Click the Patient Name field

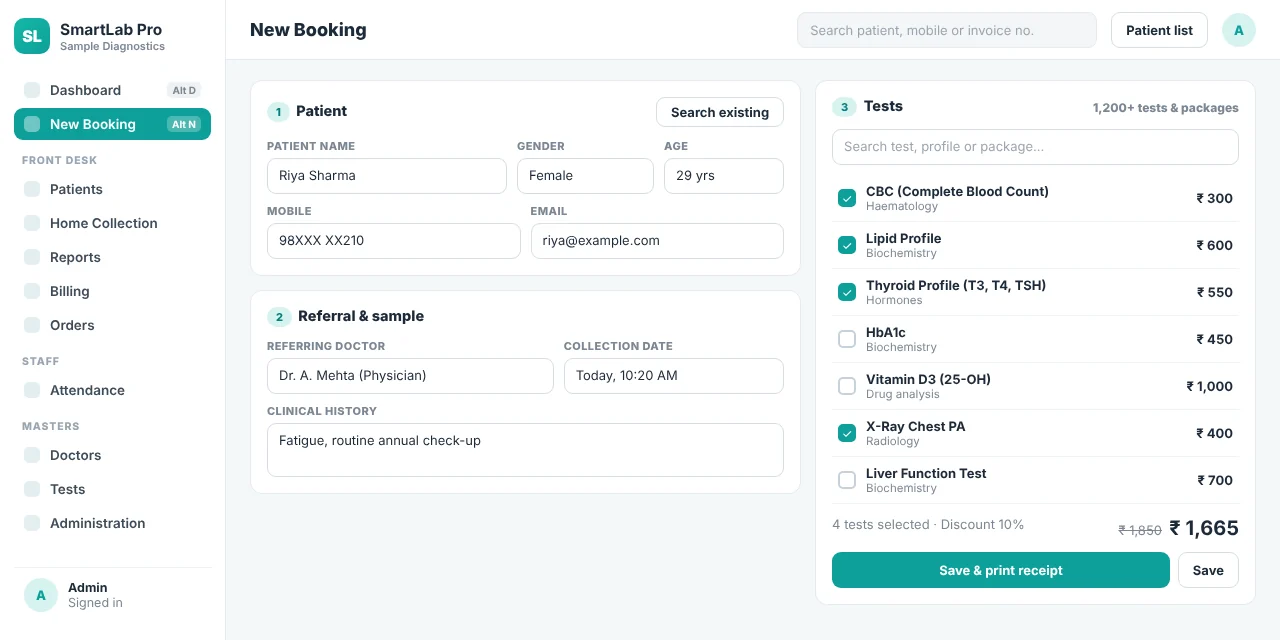point(387,176)
